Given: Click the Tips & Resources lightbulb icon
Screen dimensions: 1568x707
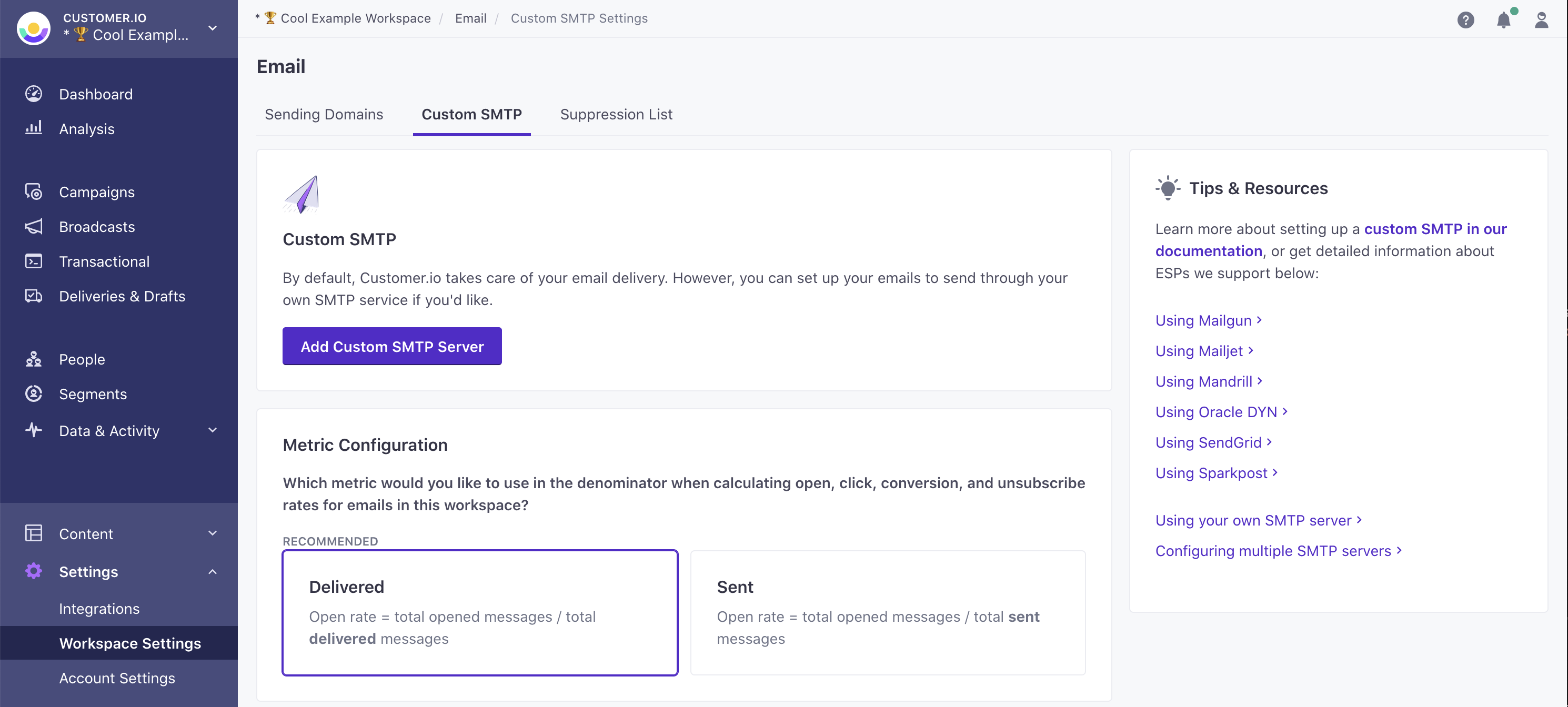Looking at the screenshot, I should (x=1168, y=188).
